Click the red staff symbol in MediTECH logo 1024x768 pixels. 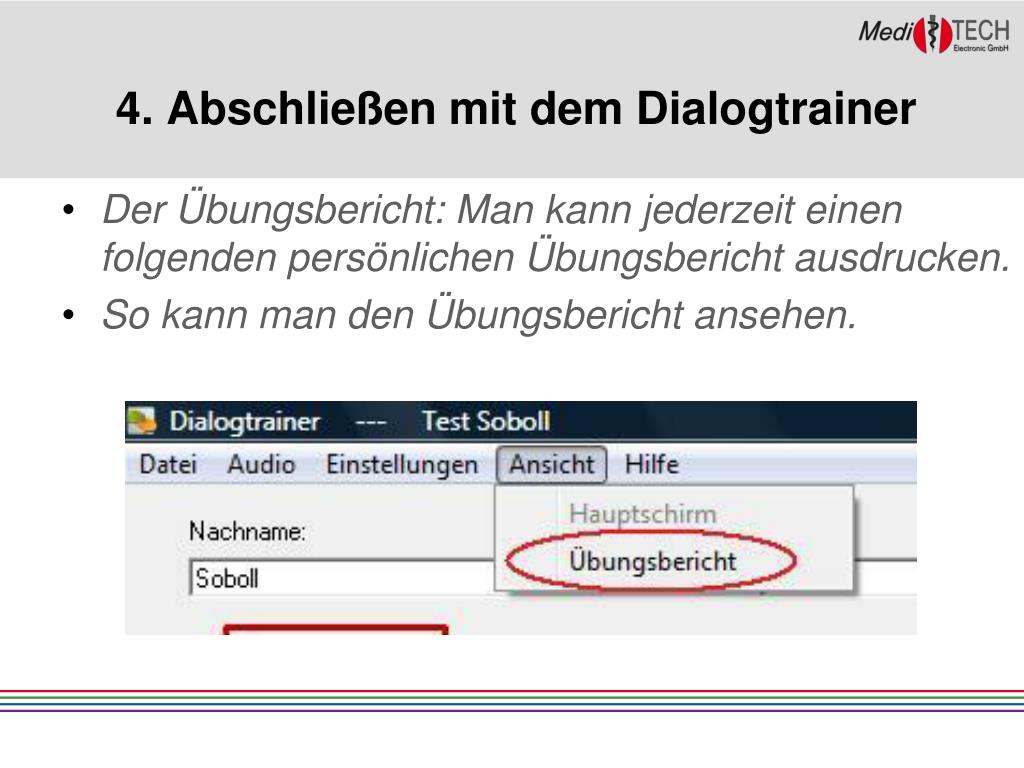pyautogui.click(x=933, y=34)
